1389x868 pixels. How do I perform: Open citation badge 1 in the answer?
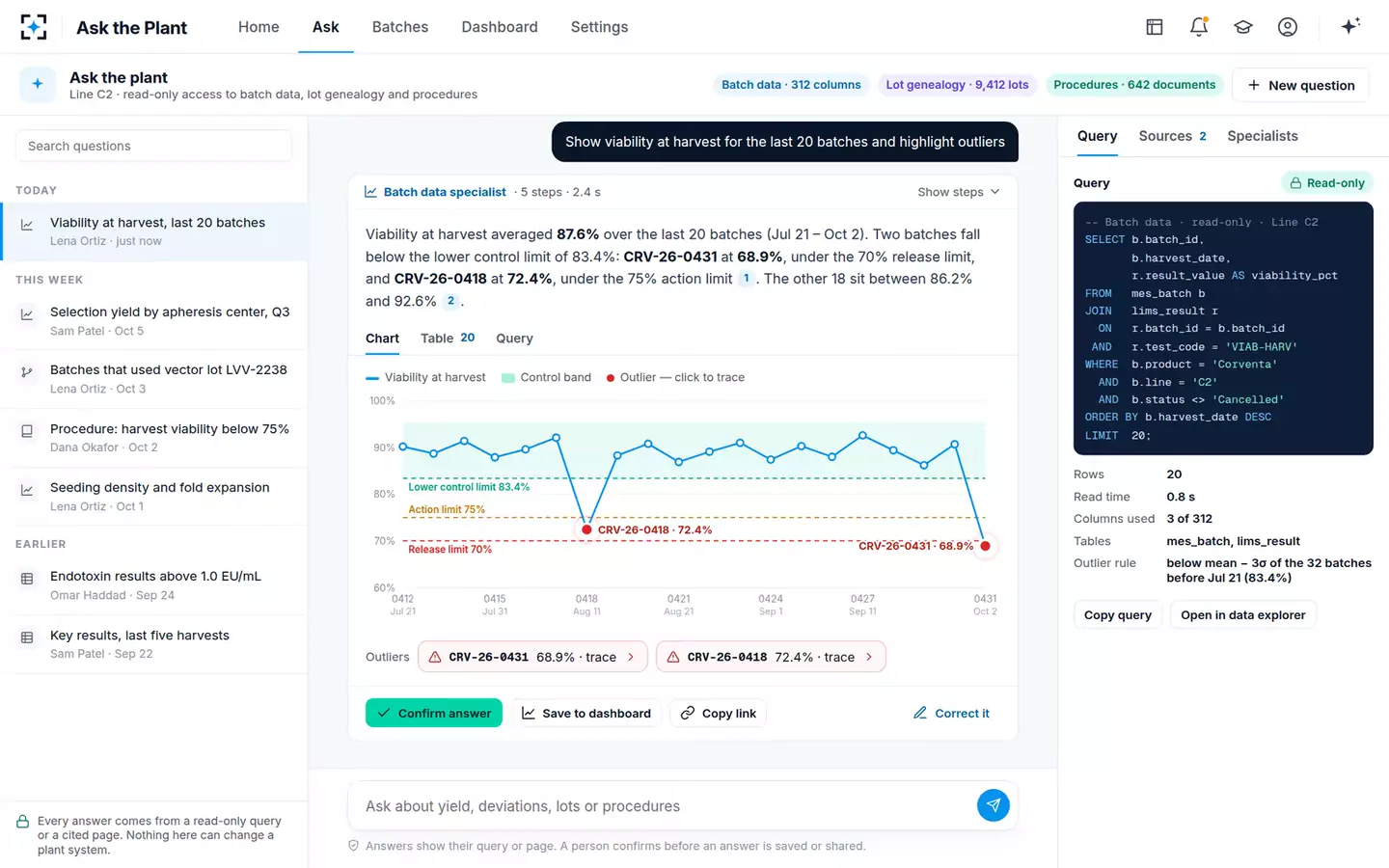click(746, 278)
